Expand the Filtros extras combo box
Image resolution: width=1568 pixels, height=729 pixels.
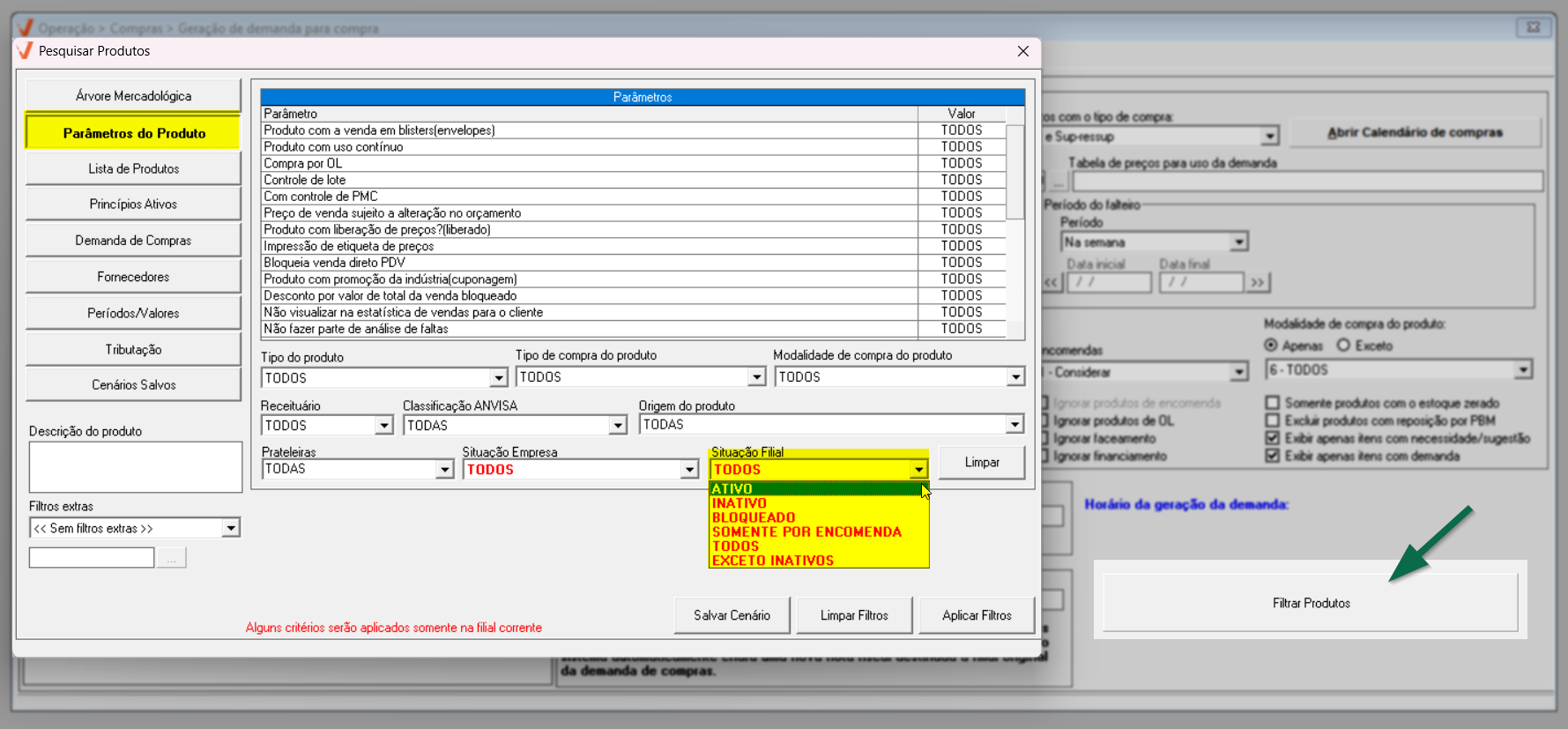[230, 528]
